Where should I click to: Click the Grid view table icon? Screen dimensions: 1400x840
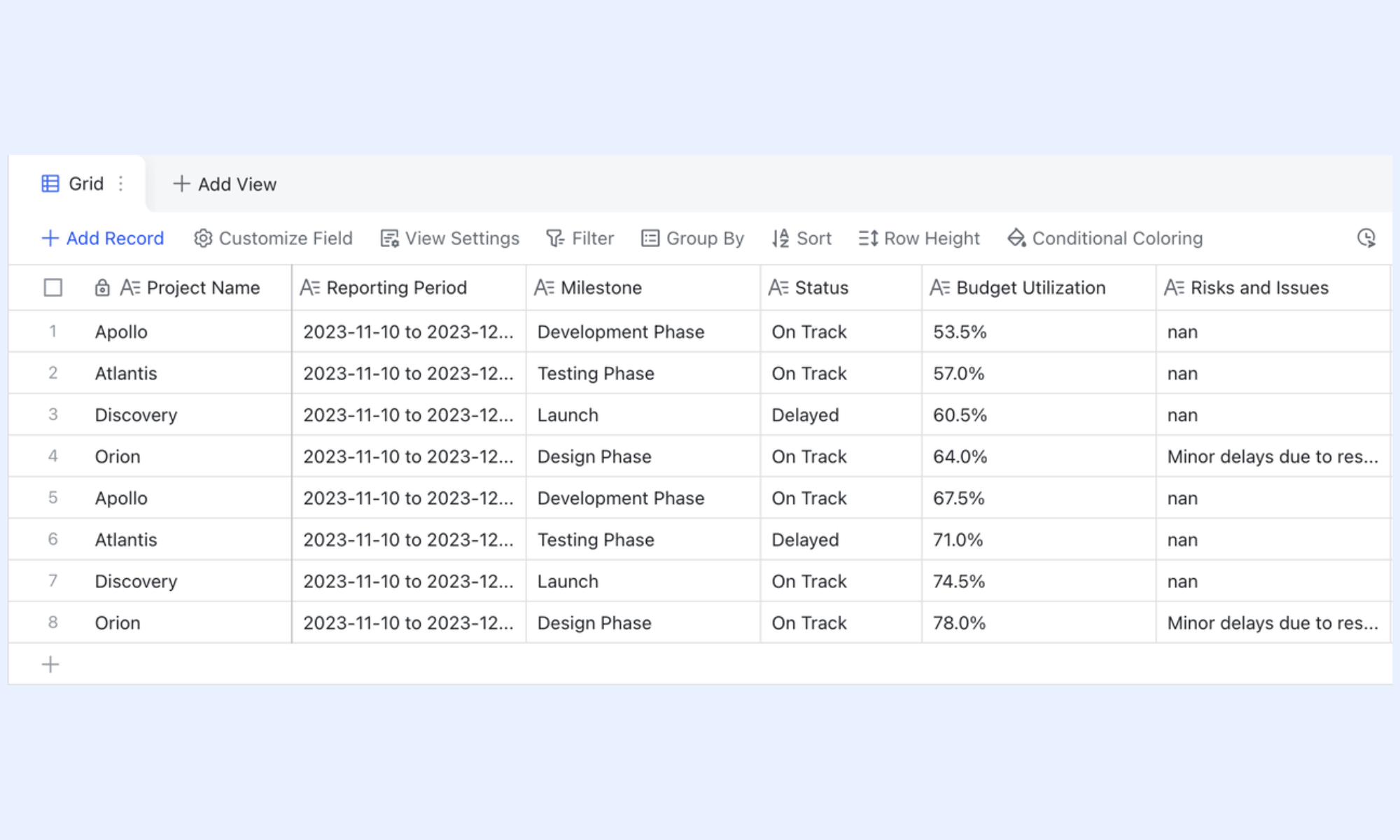point(50,183)
